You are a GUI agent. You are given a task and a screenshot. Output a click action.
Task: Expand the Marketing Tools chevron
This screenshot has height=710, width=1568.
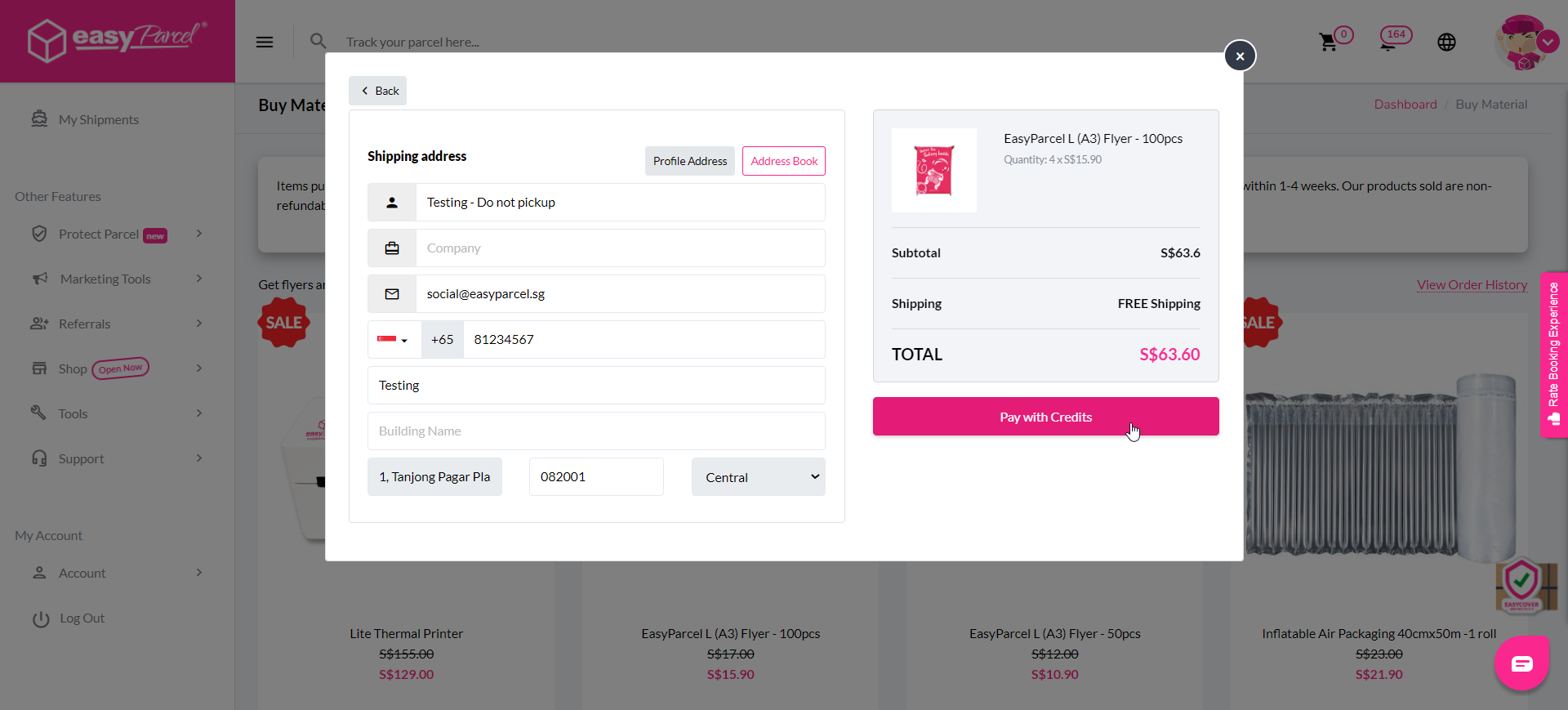199,279
